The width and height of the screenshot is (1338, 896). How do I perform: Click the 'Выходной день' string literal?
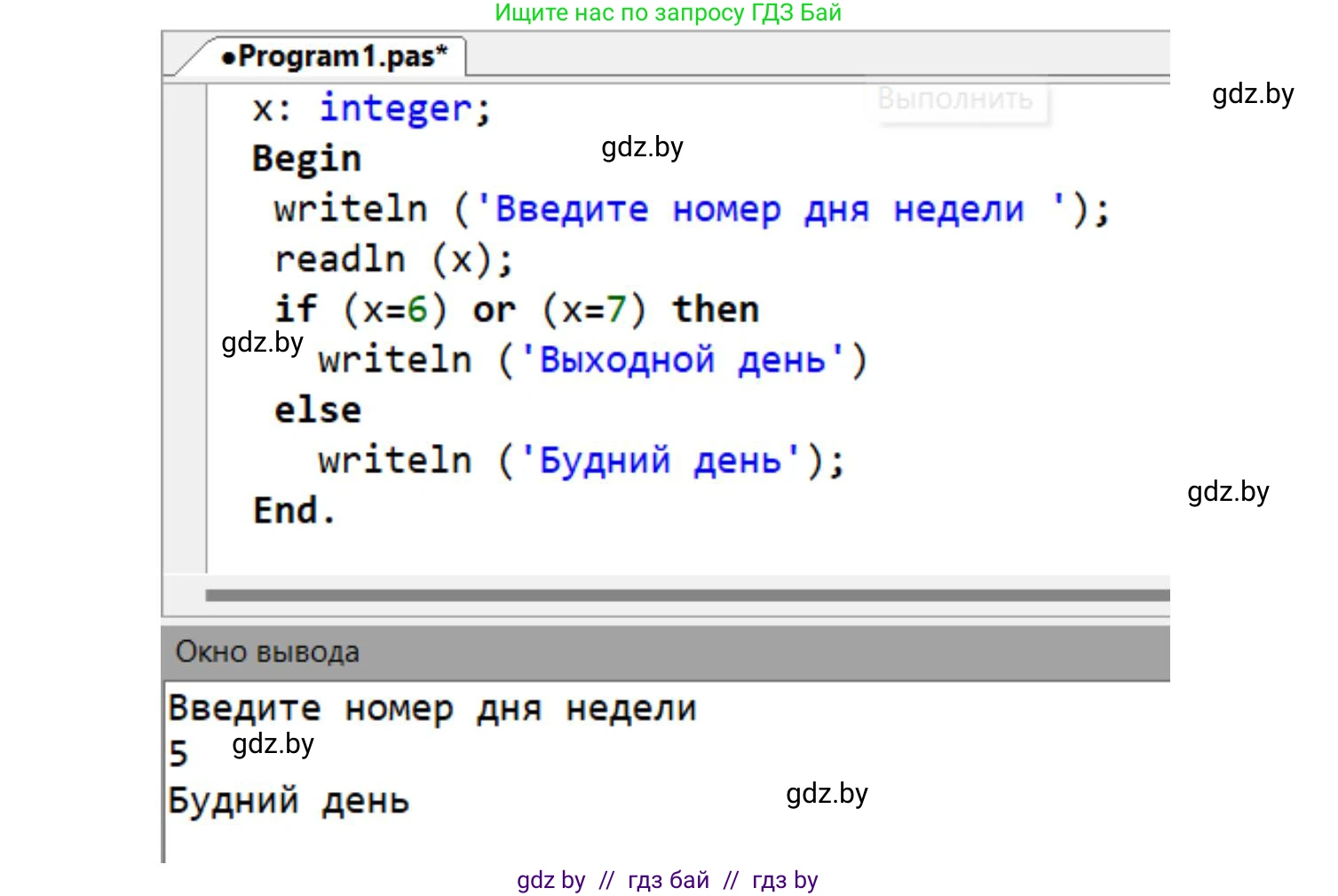[682, 361]
